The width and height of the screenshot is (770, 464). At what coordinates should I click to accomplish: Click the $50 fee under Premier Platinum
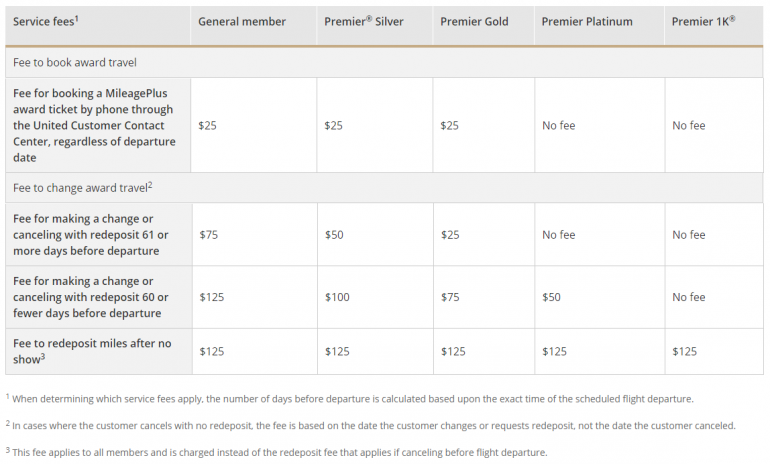tap(550, 297)
